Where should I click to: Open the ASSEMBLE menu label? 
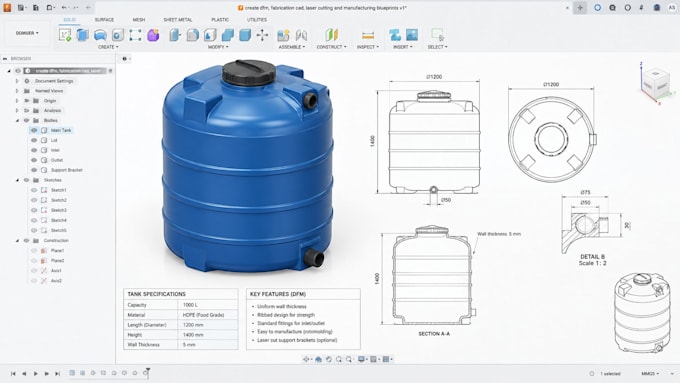coord(292,47)
